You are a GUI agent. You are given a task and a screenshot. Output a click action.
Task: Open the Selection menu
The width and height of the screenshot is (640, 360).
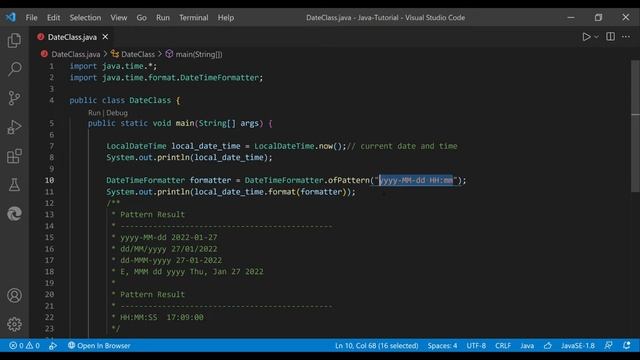pyautogui.click(x=85, y=18)
